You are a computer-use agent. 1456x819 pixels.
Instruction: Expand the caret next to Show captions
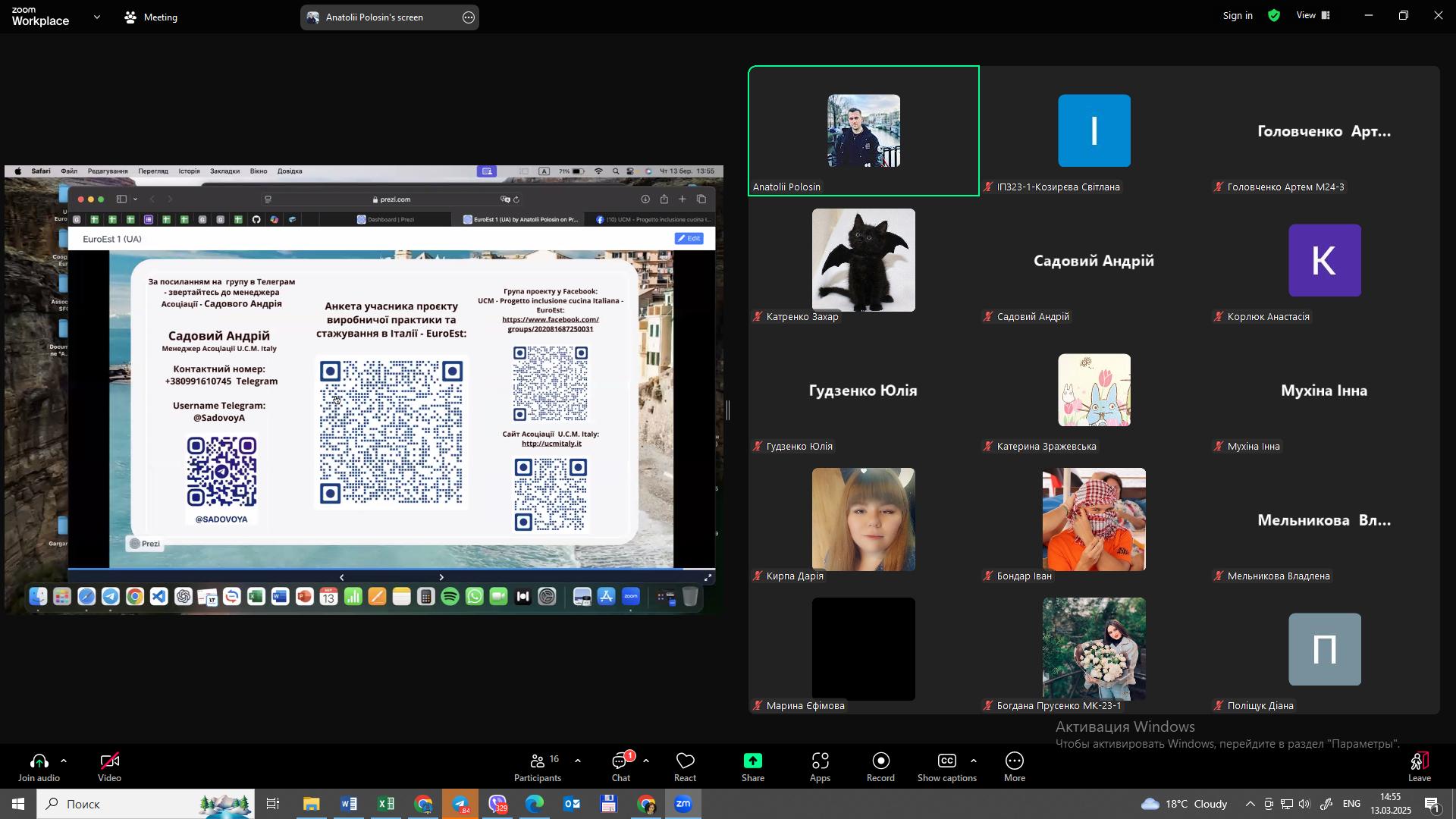(974, 761)
